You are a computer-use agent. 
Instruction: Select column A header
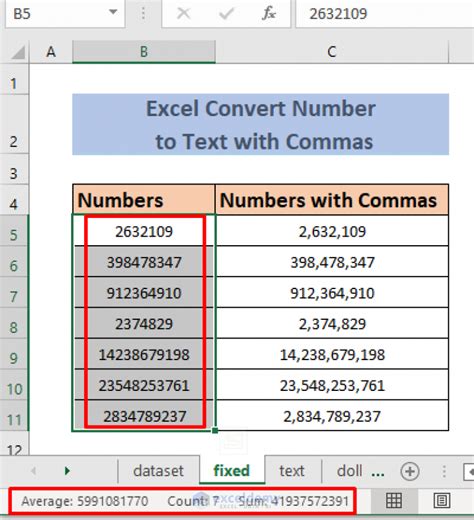[51, 52]
